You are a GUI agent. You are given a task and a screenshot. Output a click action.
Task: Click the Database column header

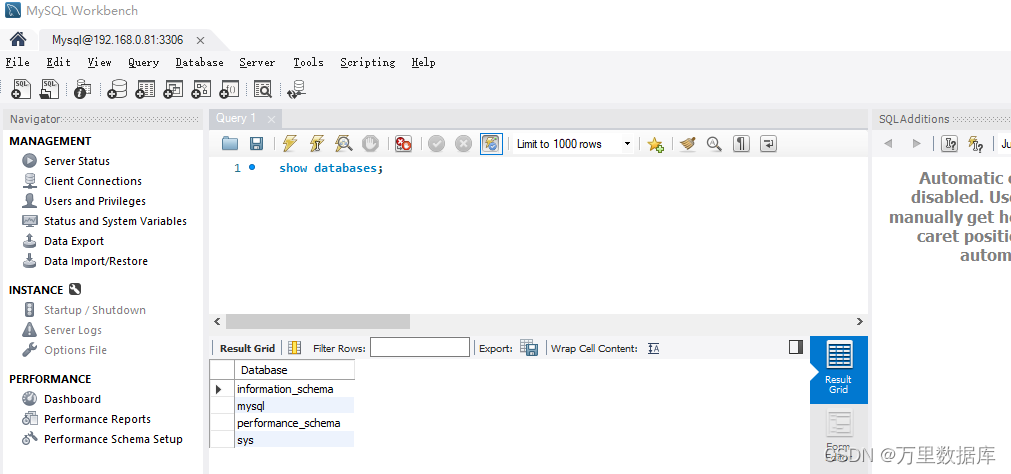click(x=295, y=370)
